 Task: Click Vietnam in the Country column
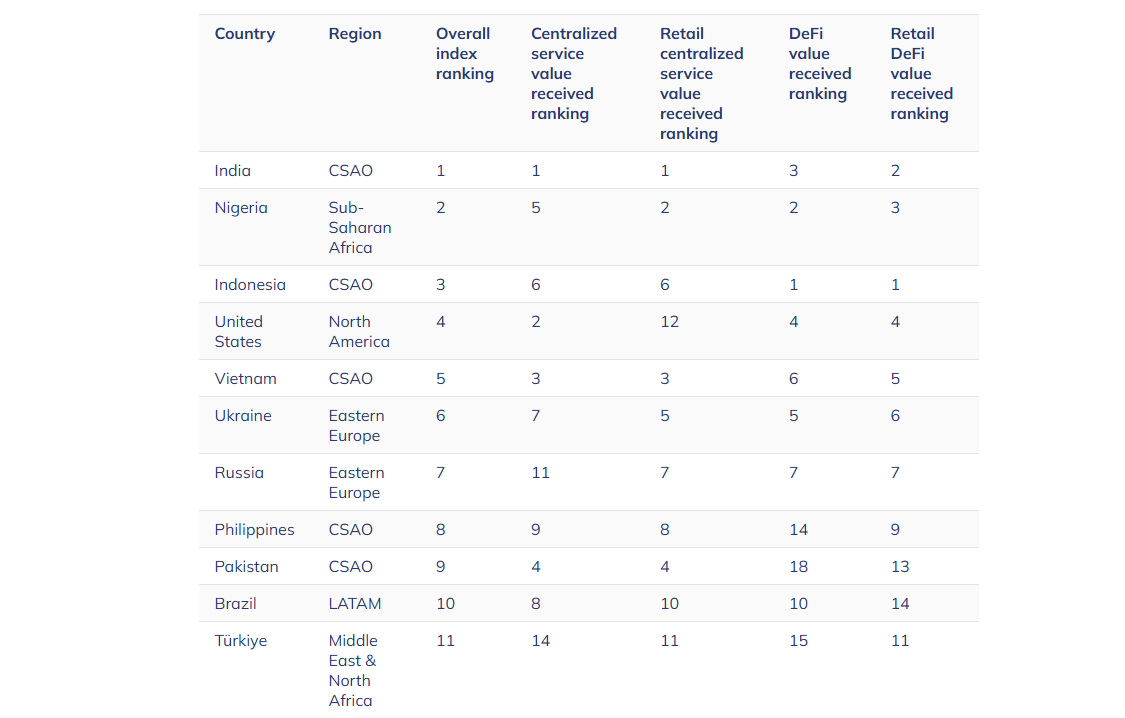point(245,379)
